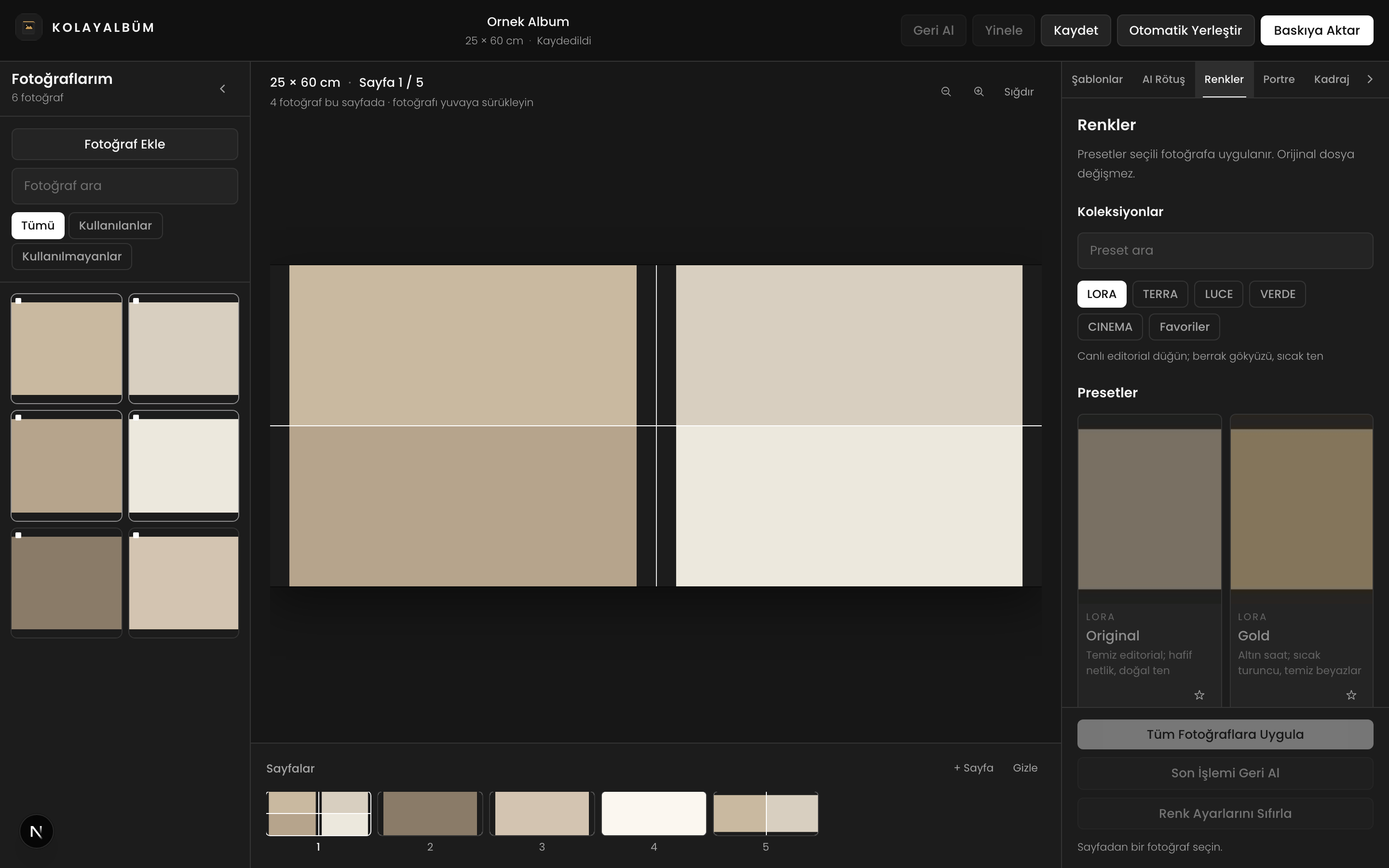The width and height of the screenshot is (1389, 868).
Task: Click Sığdır to fit the page
Action: coord(1019,92)
